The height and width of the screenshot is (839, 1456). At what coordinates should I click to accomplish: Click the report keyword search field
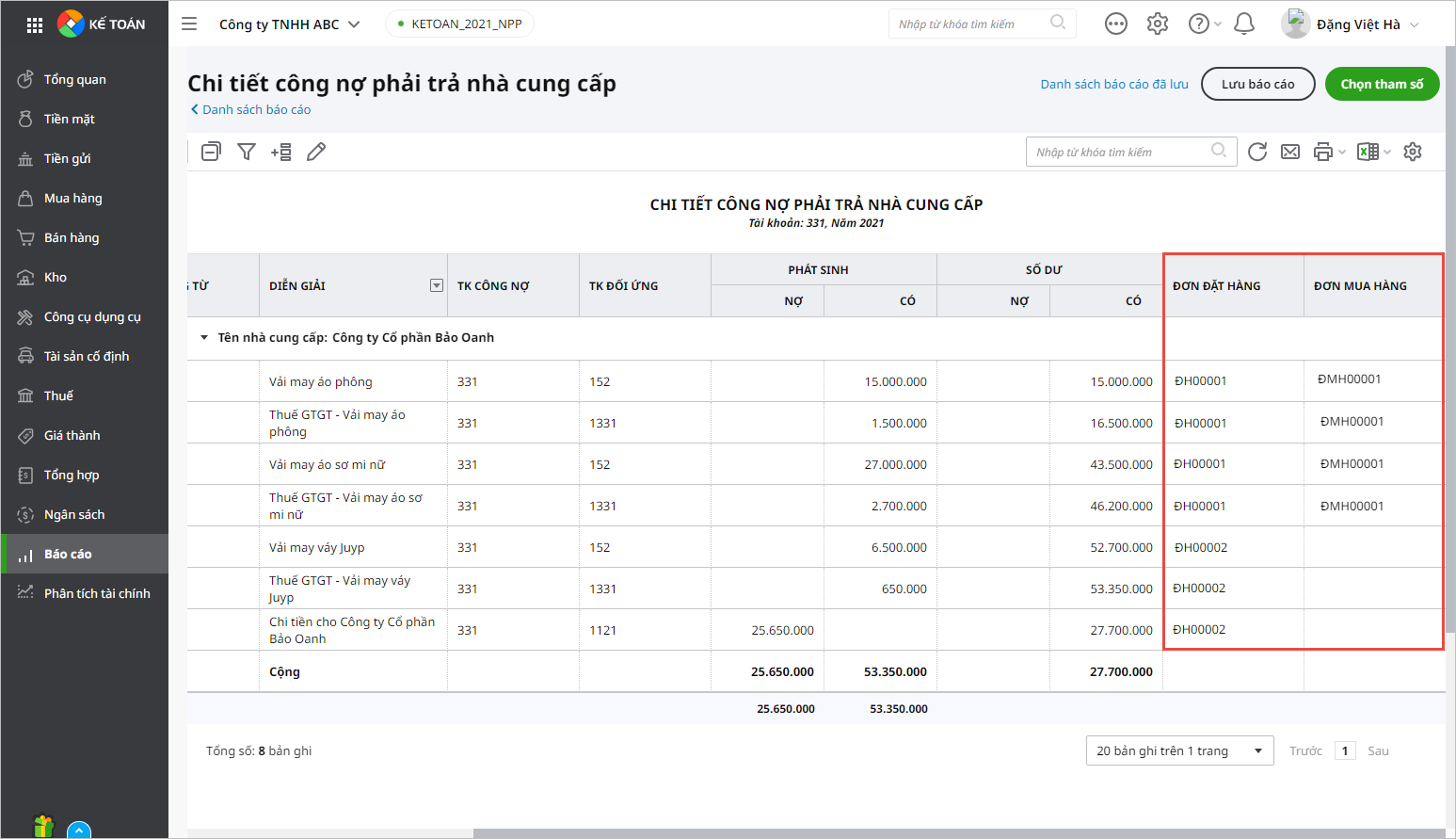(1122, 152)
